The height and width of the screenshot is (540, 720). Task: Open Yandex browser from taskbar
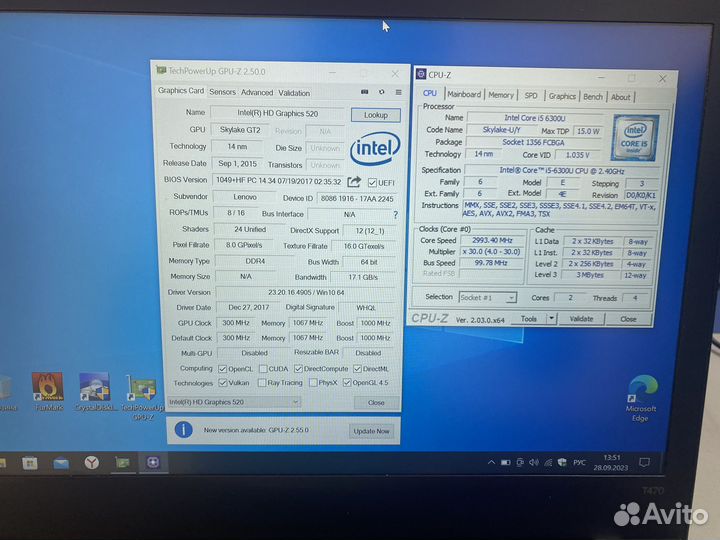pyautogui.click(x=92, y=462)
